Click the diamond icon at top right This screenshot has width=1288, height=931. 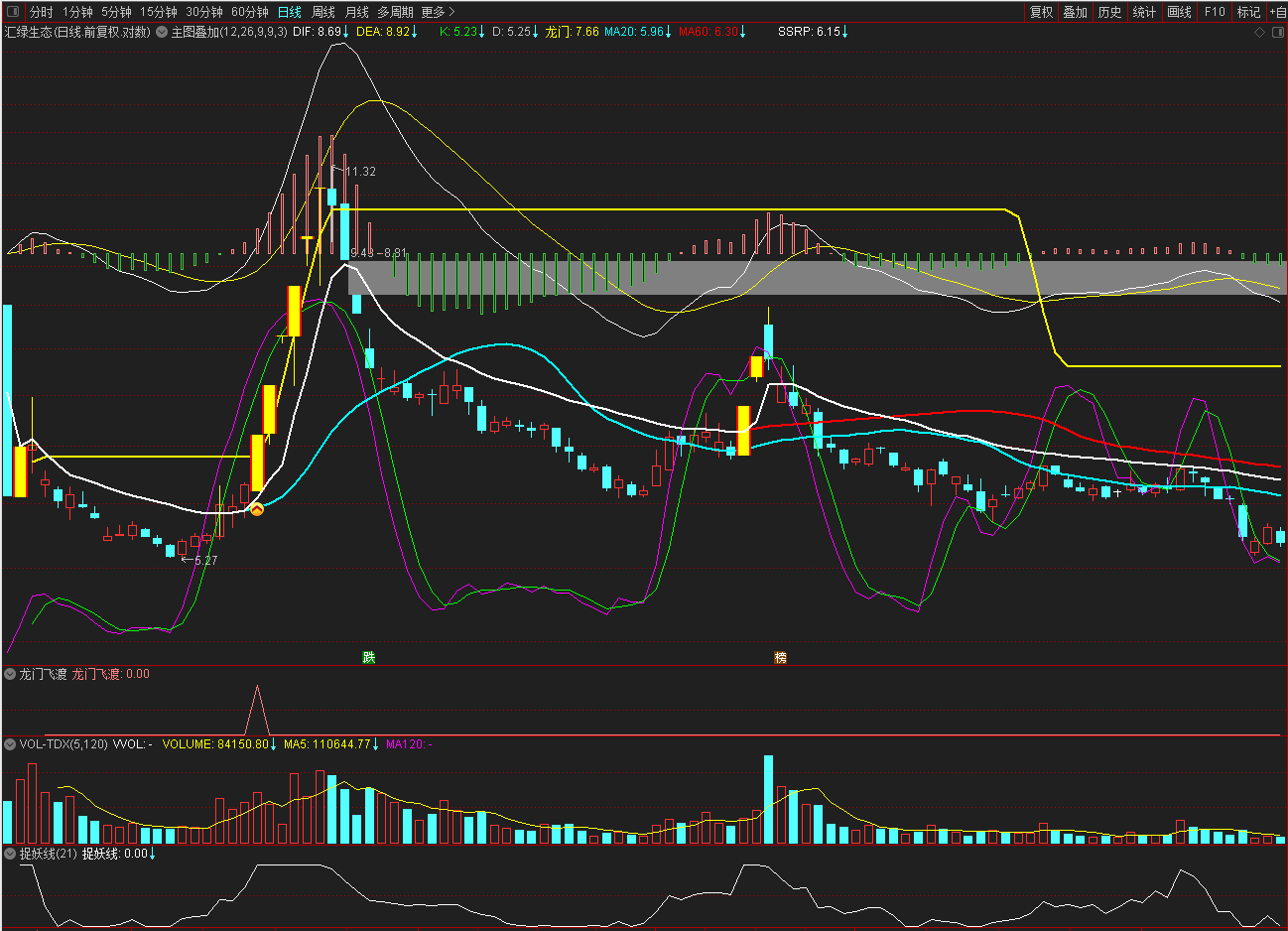pyautogui.click(x=1260, y=32)
